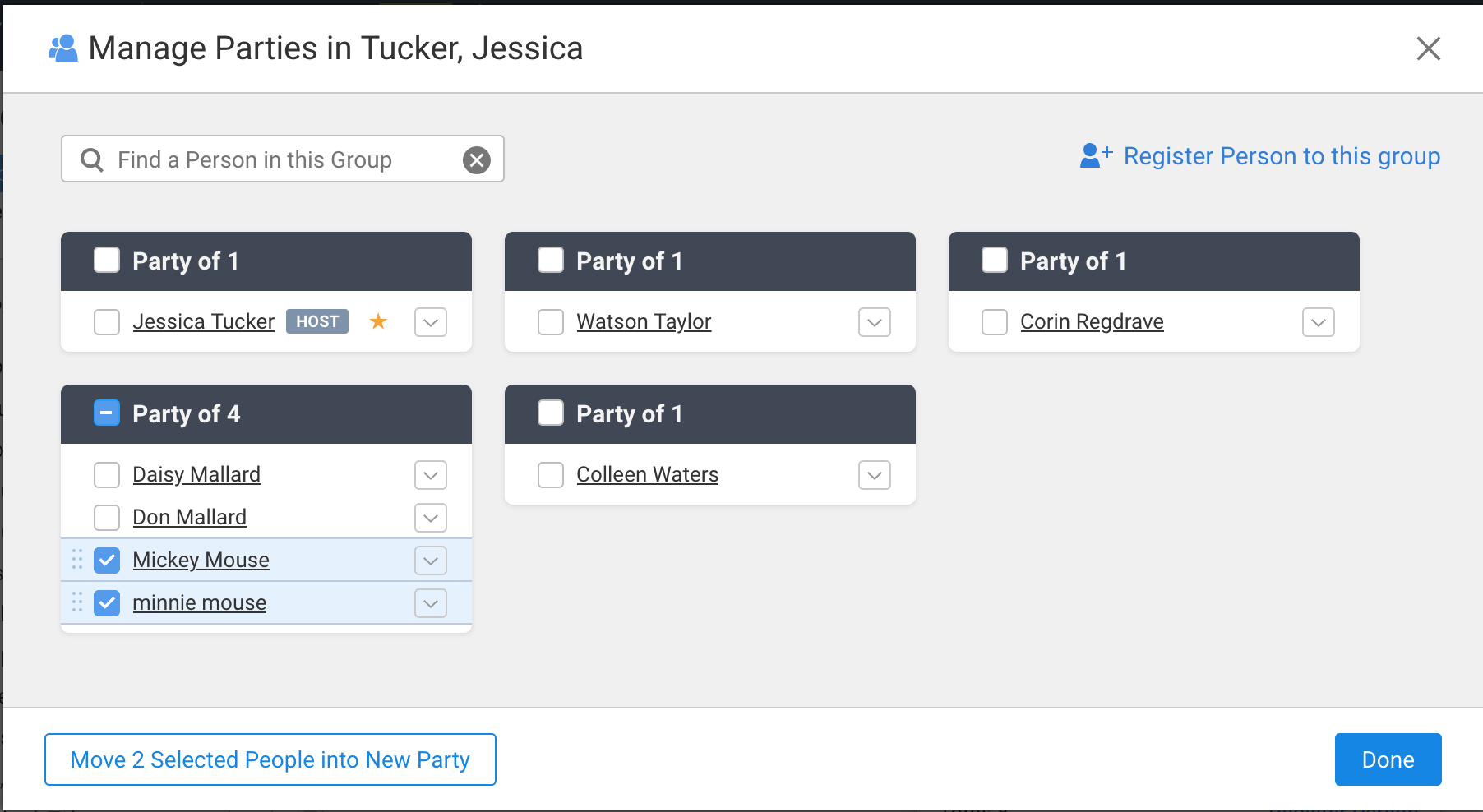Uncheck the Mickey Mouse checkbox

107,561
